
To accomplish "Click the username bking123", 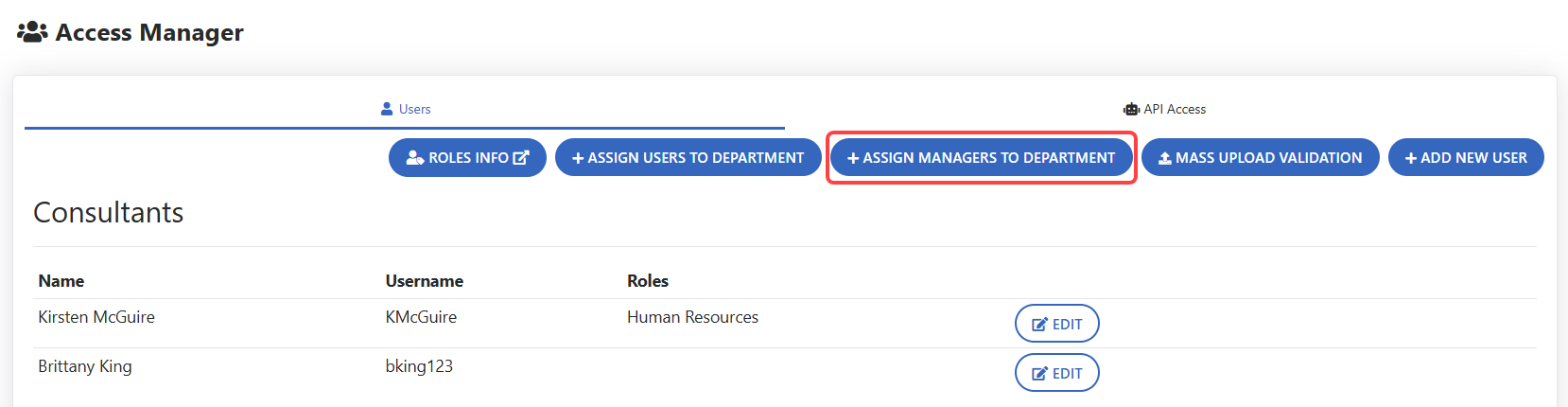I will click(419, 366).
